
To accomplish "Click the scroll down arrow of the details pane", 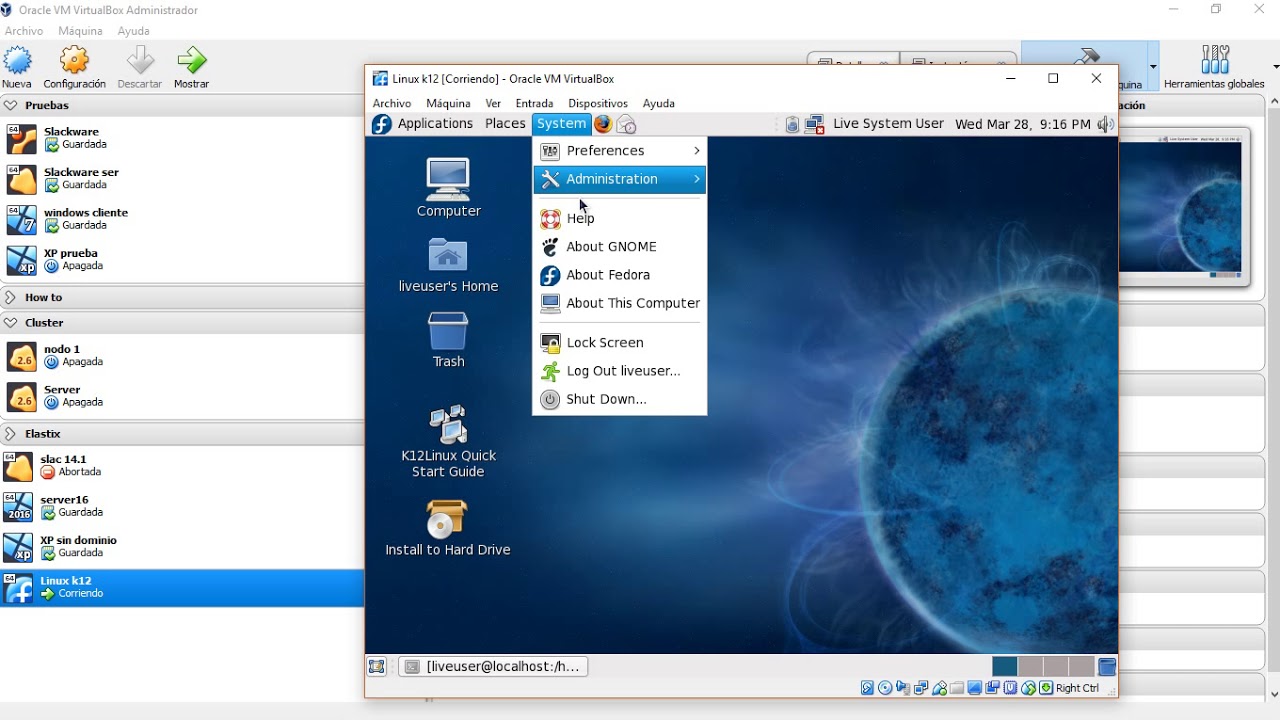I will (1274, 694).
